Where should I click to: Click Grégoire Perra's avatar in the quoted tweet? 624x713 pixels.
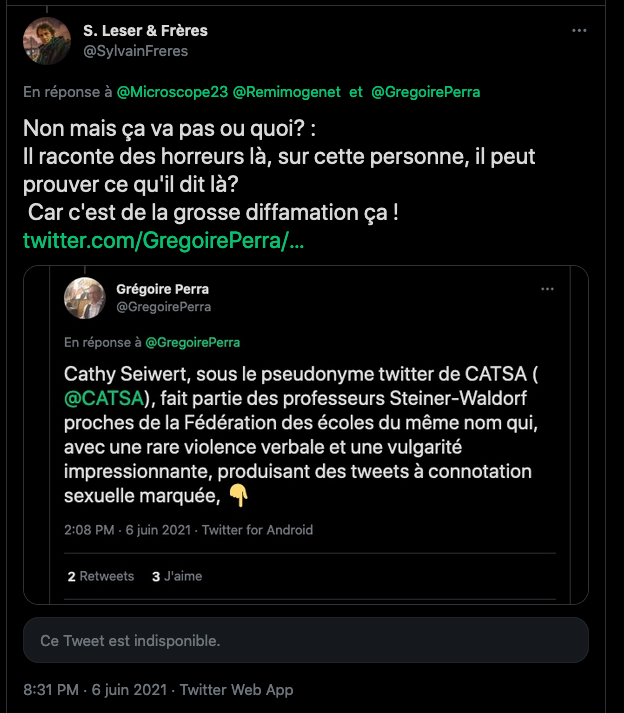(x=85, y=298)
